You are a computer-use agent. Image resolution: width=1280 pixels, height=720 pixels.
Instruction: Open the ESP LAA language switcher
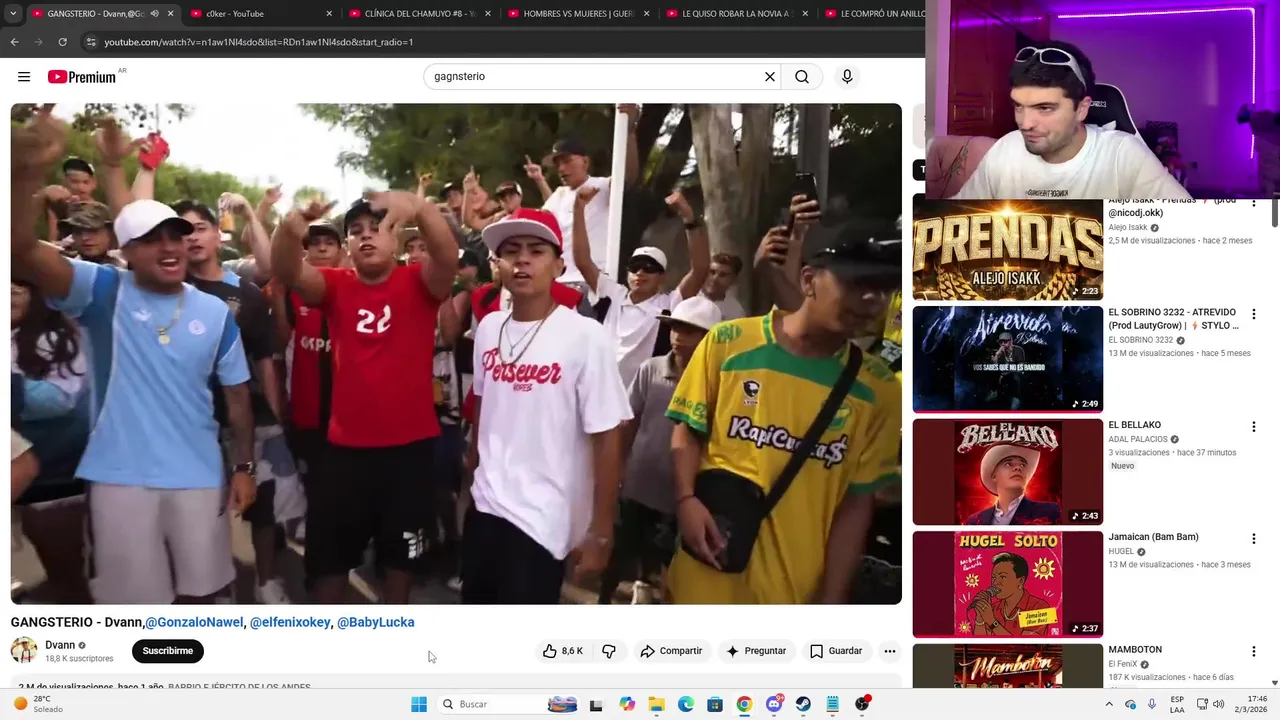tap(1177, 704)
